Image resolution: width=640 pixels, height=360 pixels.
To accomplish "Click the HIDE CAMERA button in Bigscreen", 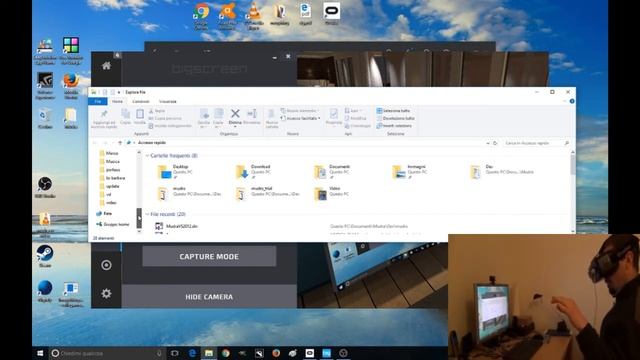I will 209,297.
